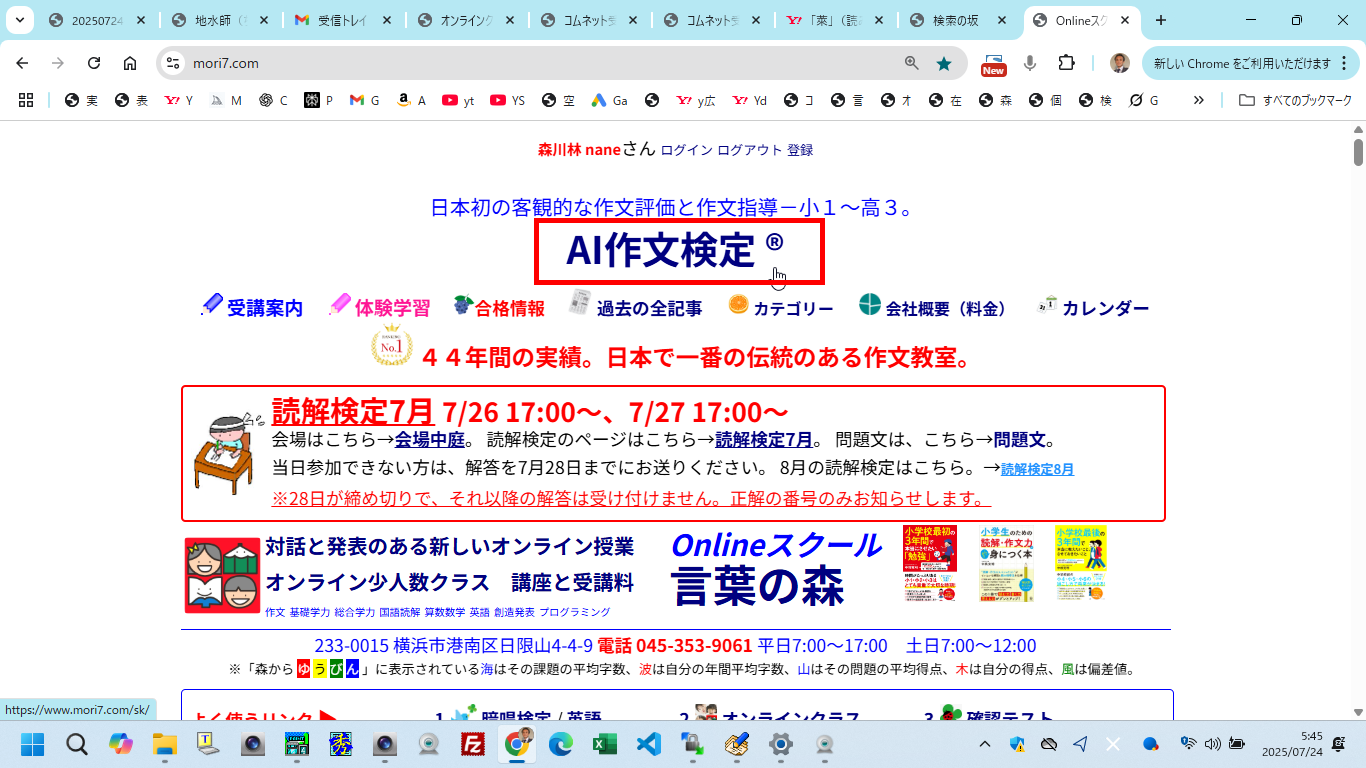Open the Google Ads bookmark labeled Ga
1366x768 pixels.
(610, 100)
